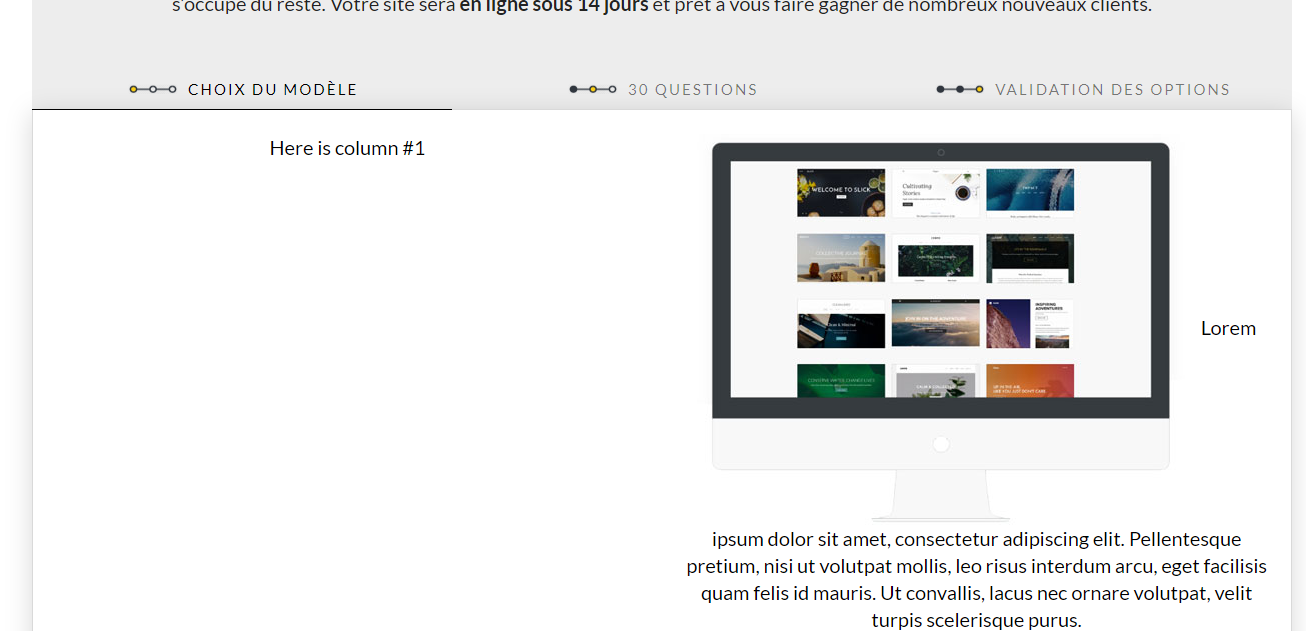The image size is (1306, 631).
Task: Choose the green Conserve Water template thumbnail
Action: pos(841,381)
